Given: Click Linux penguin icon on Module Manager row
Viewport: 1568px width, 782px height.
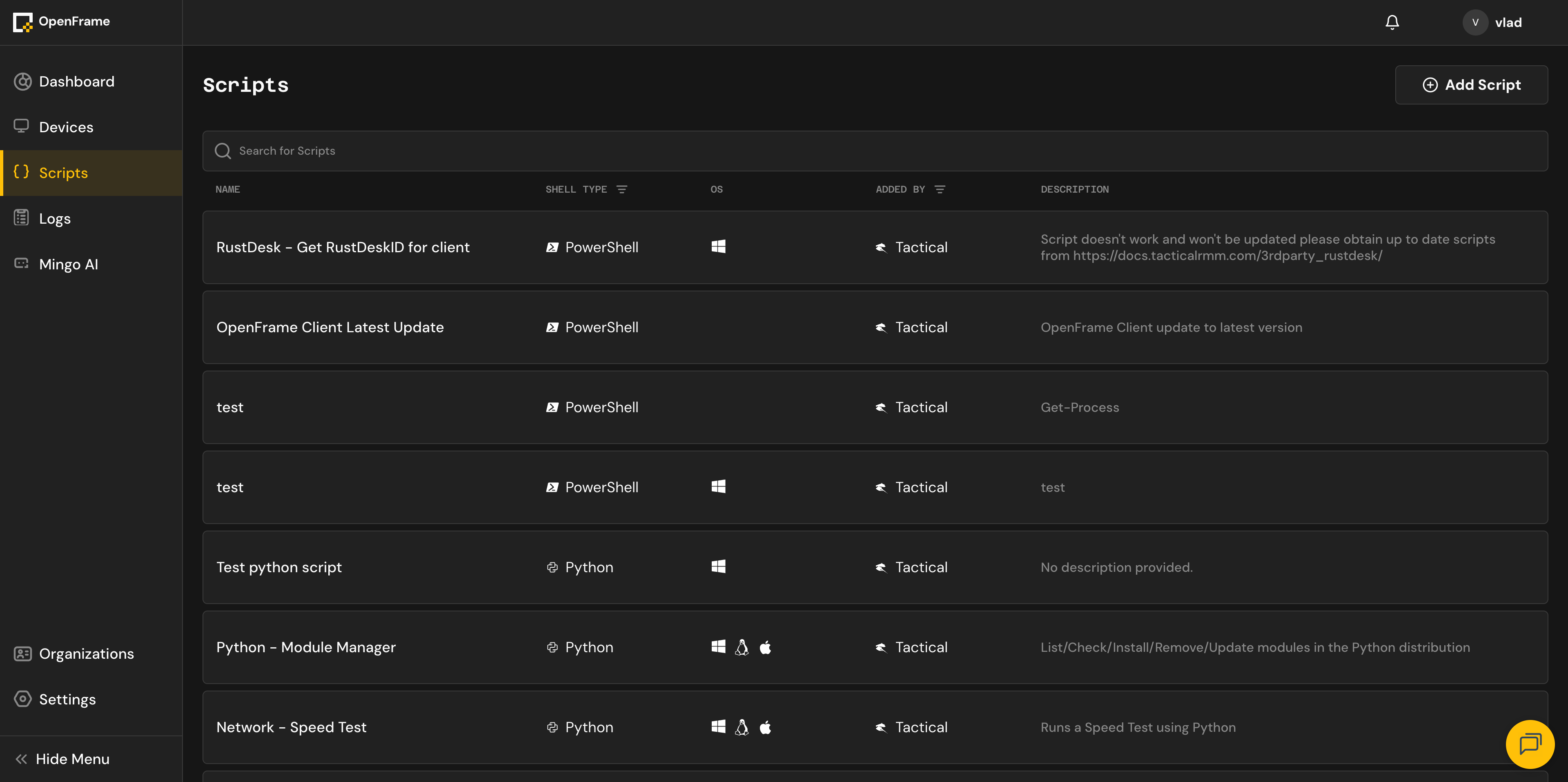Looking at the screenshot, I should pyautogui.click(x=742, y=647).
